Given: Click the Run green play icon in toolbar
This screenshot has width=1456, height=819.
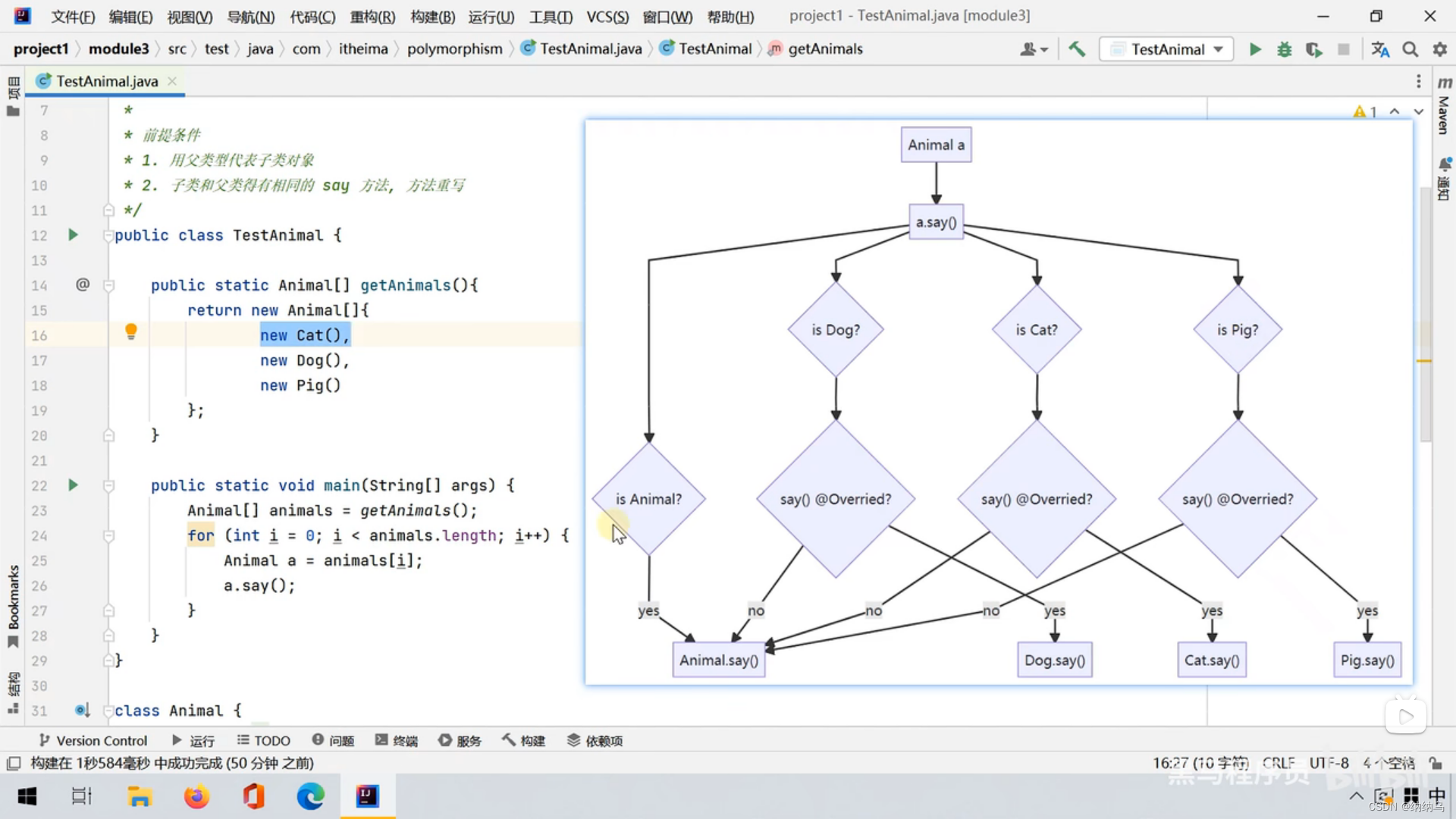Looking at the screenshot, I should [1255, 49].
